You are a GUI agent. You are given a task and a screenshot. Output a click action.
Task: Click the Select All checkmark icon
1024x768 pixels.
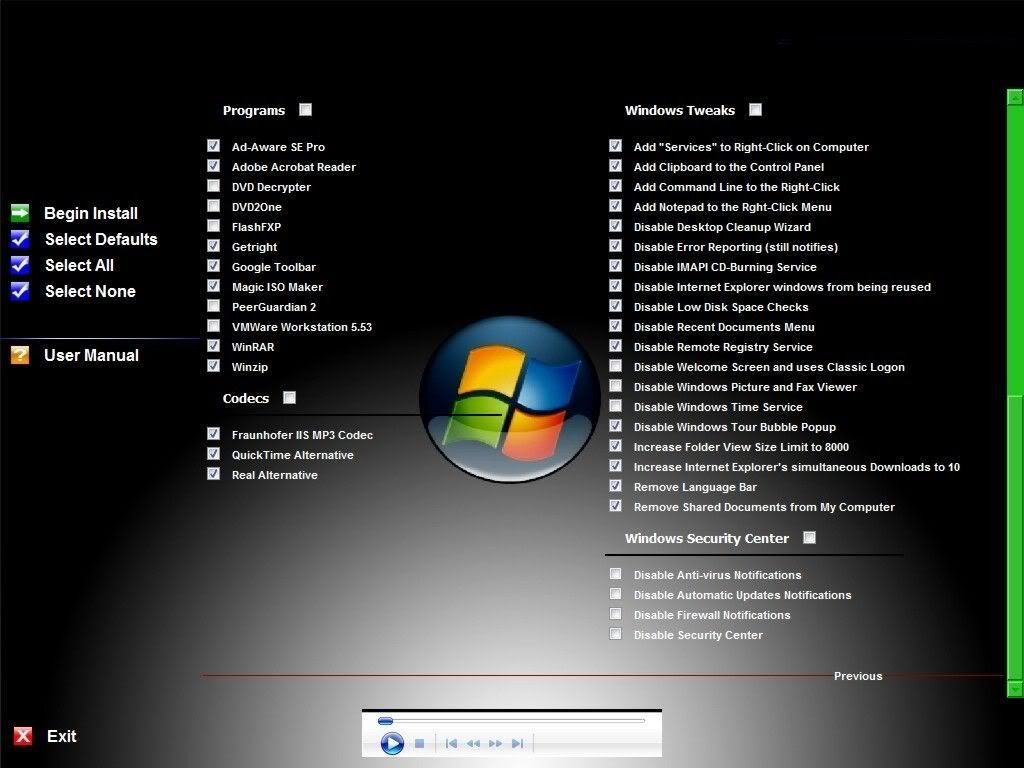point(20,264)
